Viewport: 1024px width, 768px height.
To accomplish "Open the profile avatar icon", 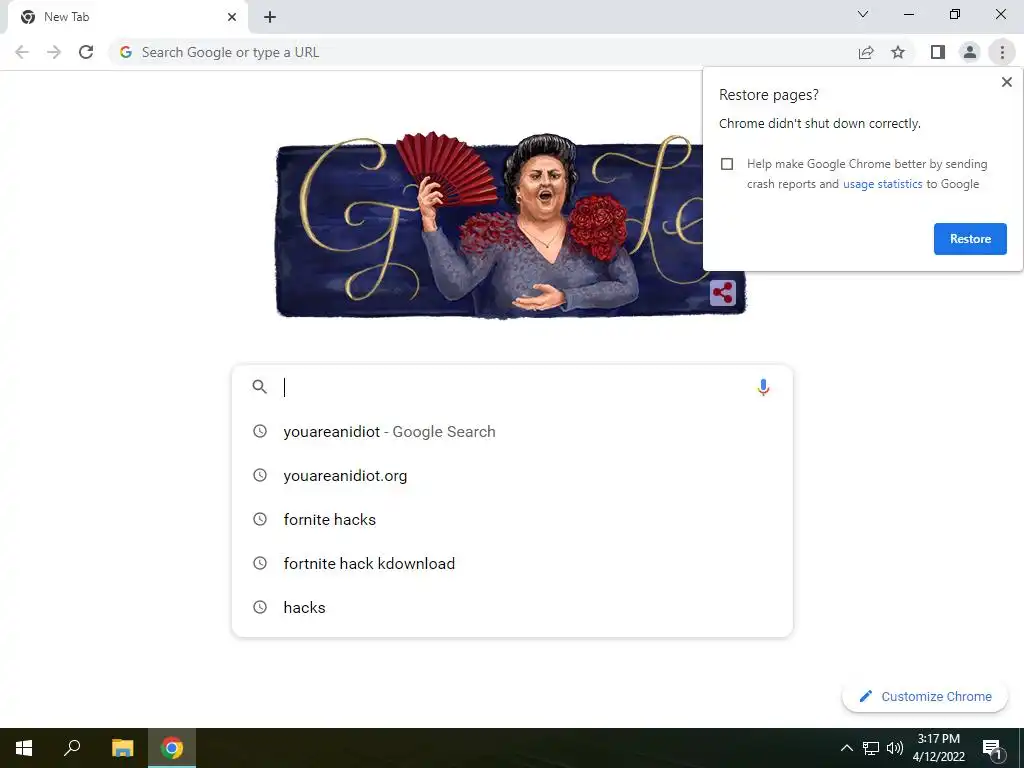I will pyautogui.click(x=970, y=52).
